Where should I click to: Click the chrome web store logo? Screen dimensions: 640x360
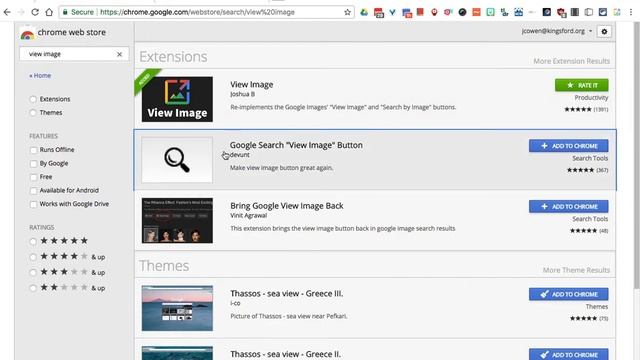click(x=27, y=34)
